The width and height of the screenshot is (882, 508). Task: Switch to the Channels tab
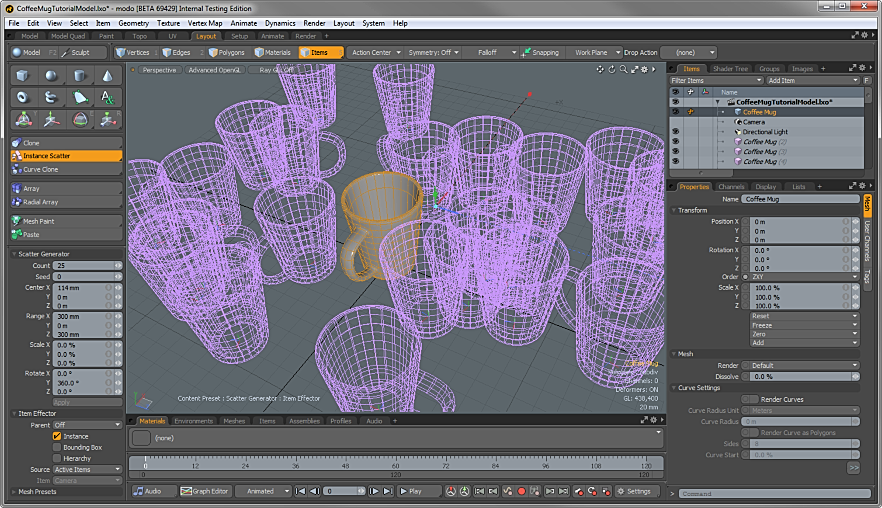[x=731, y=187]
